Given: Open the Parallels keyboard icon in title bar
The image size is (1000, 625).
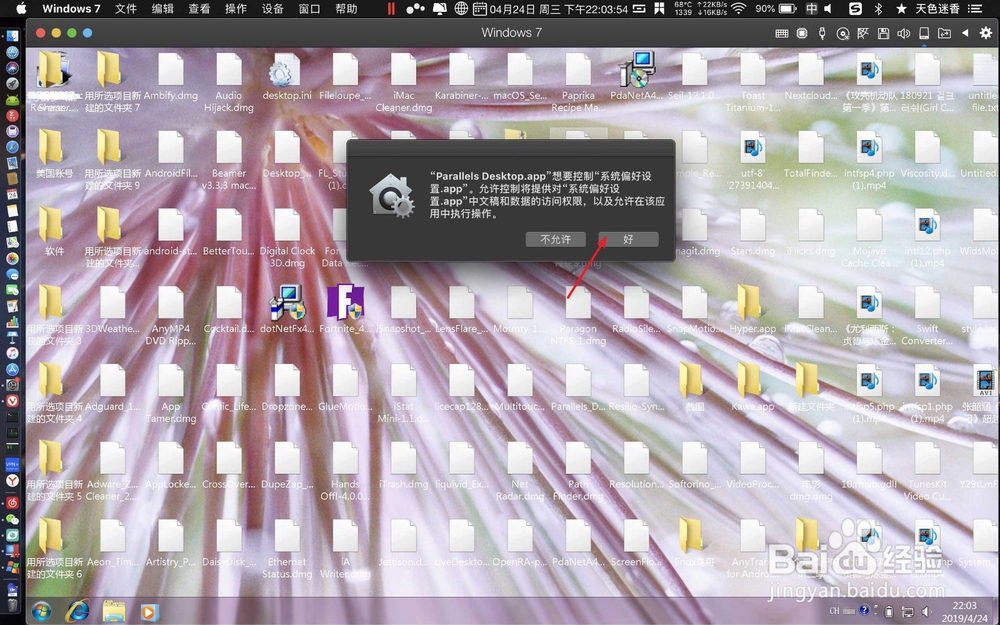Looking at the screenshot, I should 781,33.
